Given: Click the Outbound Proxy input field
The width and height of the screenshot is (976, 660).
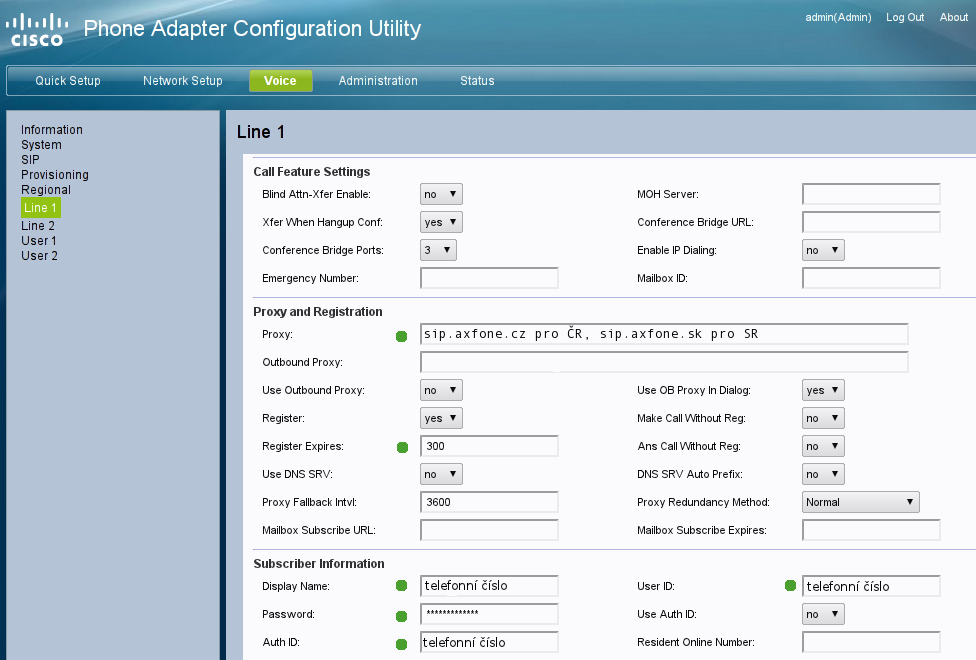Looking at the screenshot, I should [x=664, y=362].
